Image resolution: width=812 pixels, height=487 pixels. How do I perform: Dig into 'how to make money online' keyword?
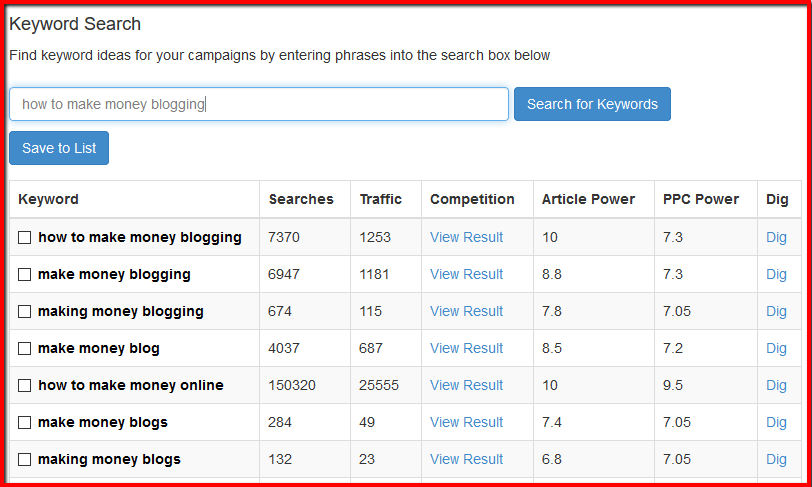coord(776,385)
